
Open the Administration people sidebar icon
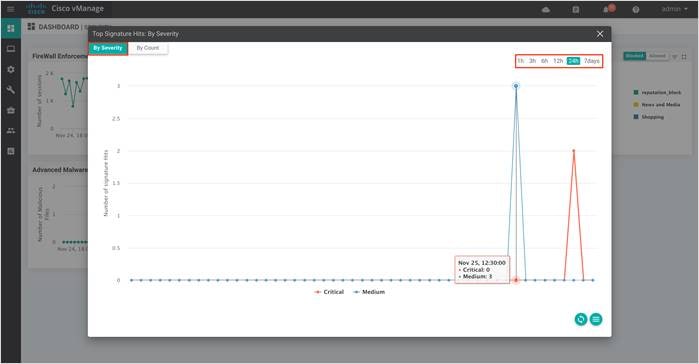[x=11, y=131]
